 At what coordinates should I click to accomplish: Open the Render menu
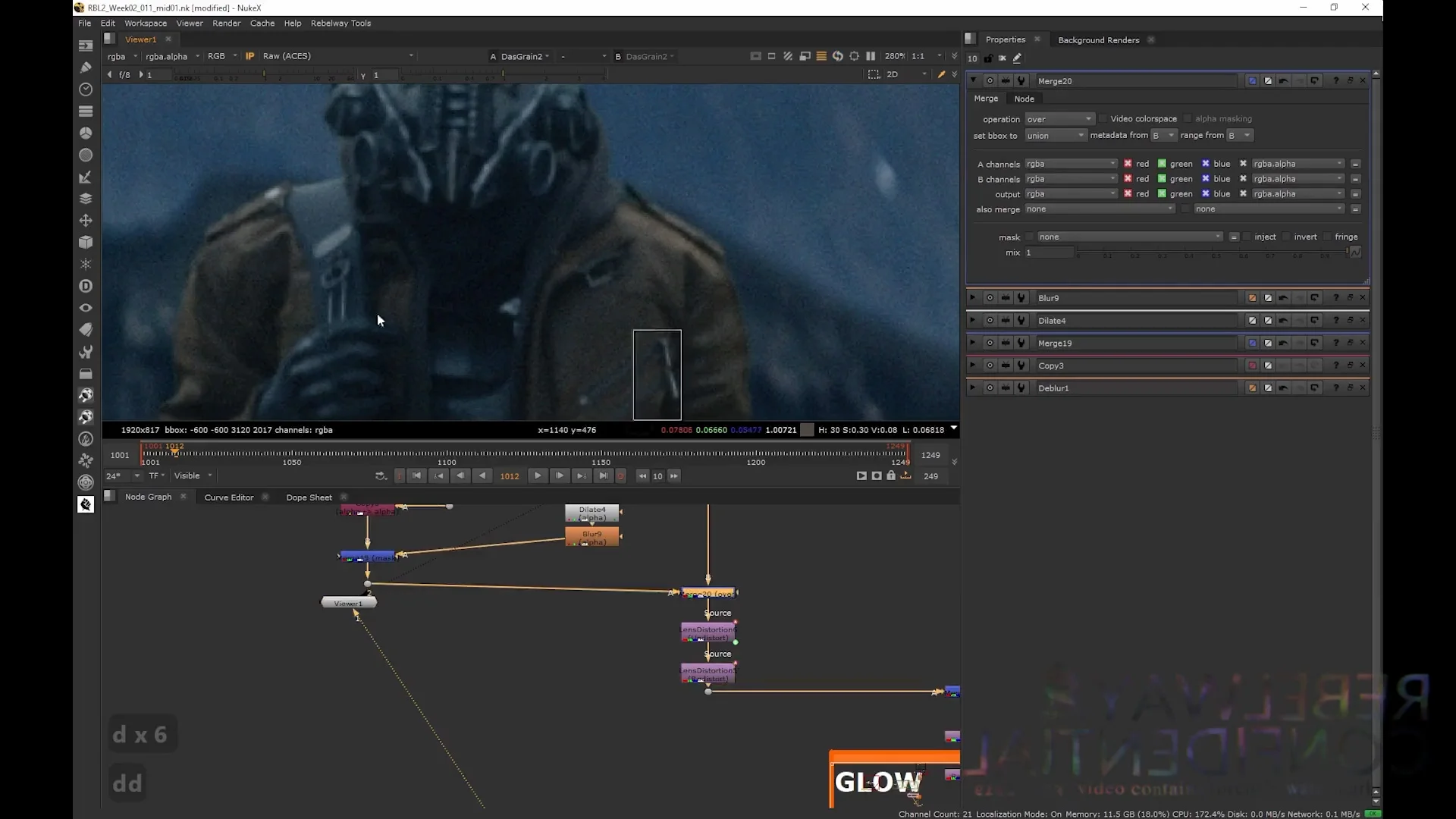pos(226,24)
